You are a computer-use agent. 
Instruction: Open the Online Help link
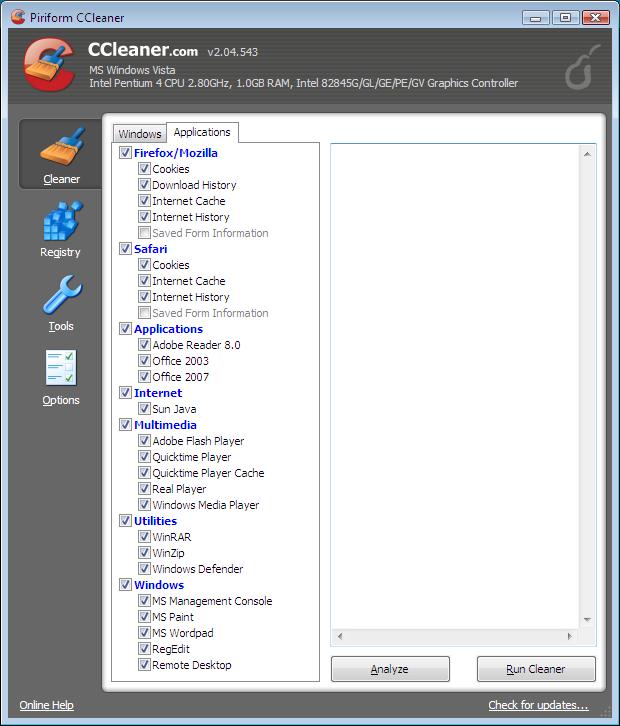coord(46,705)
